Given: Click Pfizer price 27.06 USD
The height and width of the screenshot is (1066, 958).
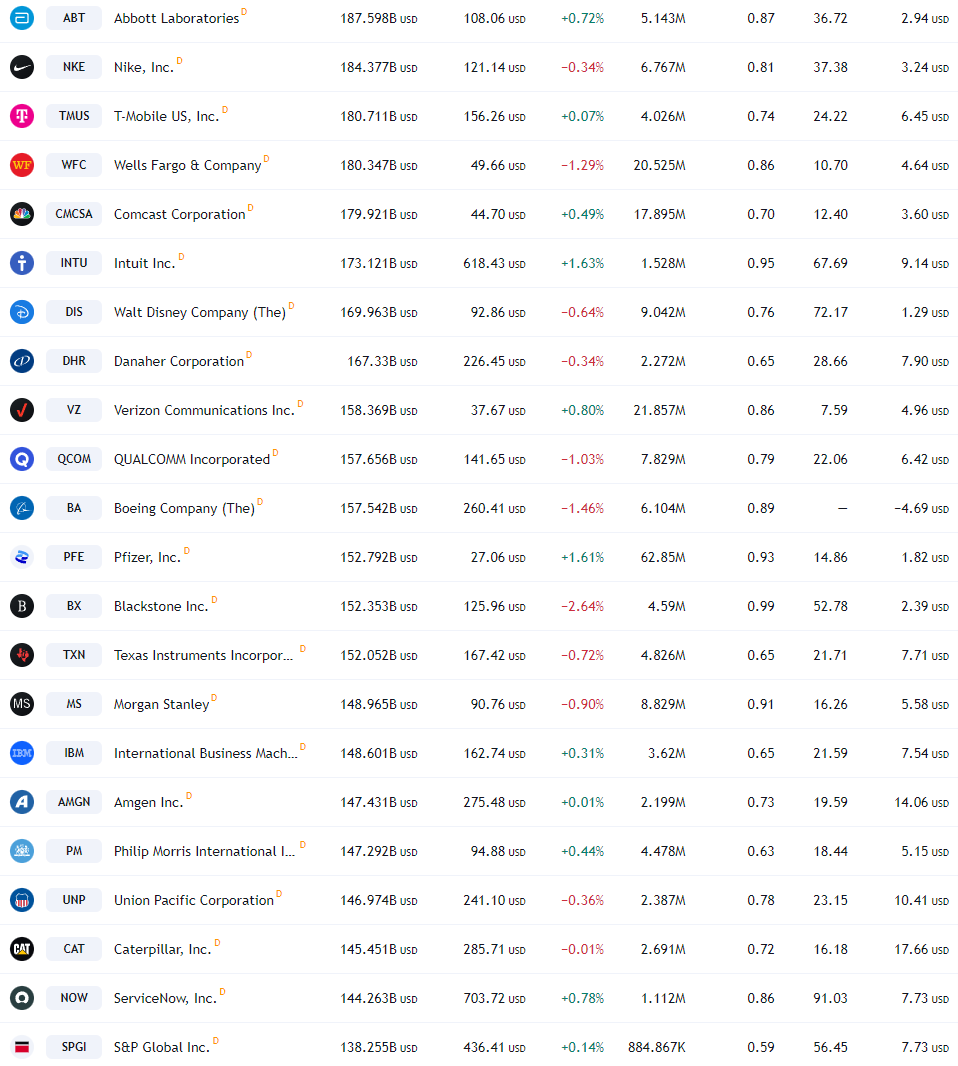Looking at the screenshot, I should click(498, 557).
